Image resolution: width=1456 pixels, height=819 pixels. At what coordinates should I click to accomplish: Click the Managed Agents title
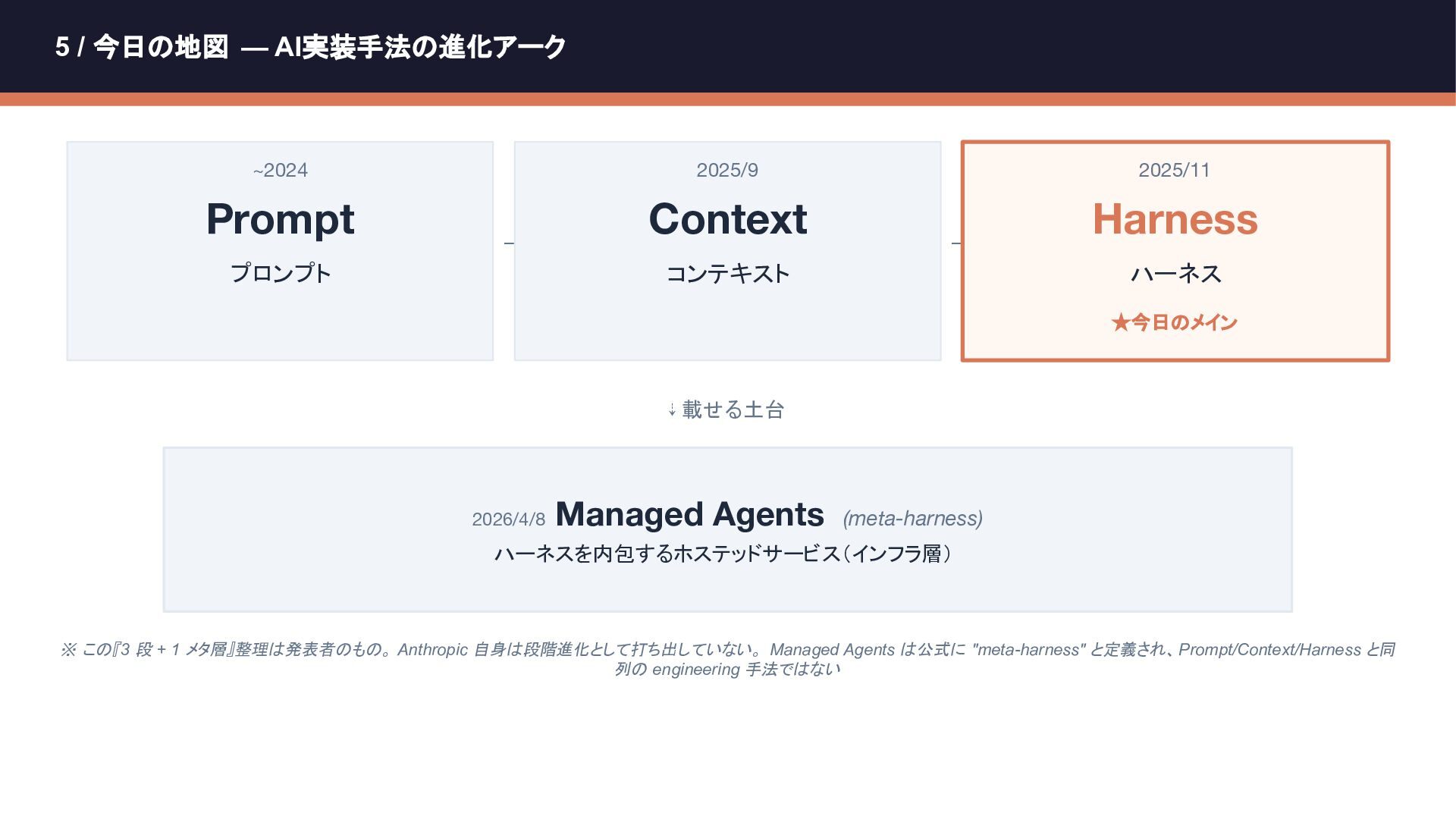click(x=689, y=515)
